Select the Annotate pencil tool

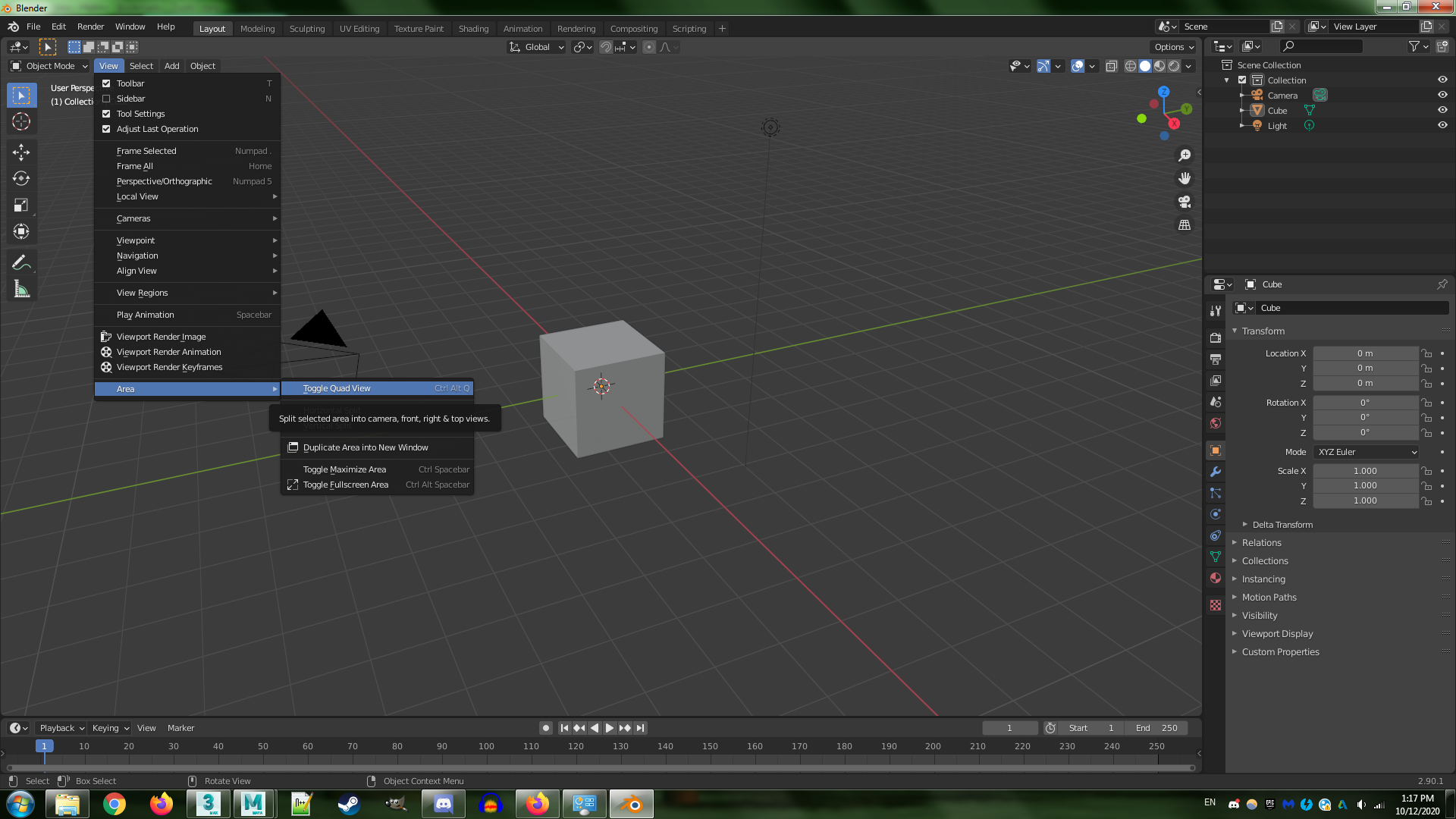tap(21, 262)
